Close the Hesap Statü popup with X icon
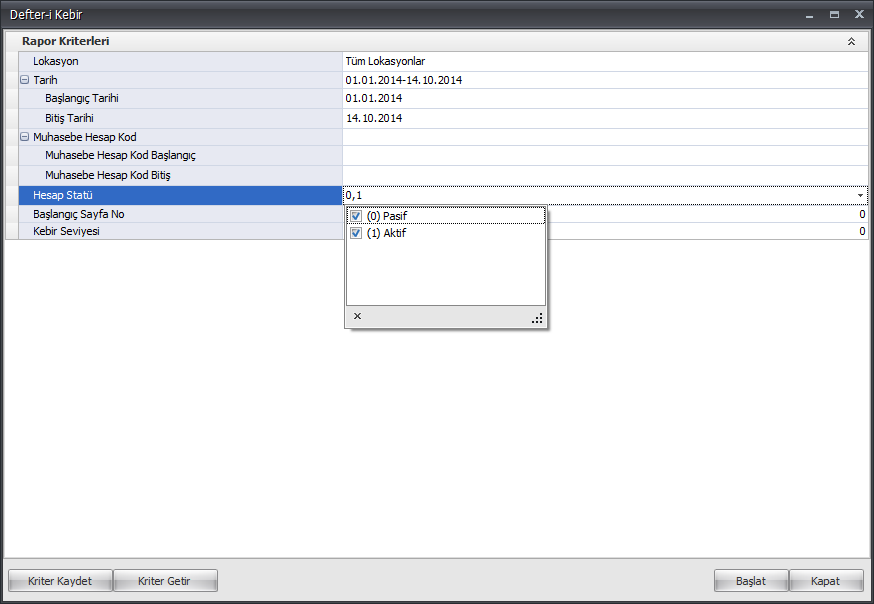The image size is (874, 604). coord(357,316)
